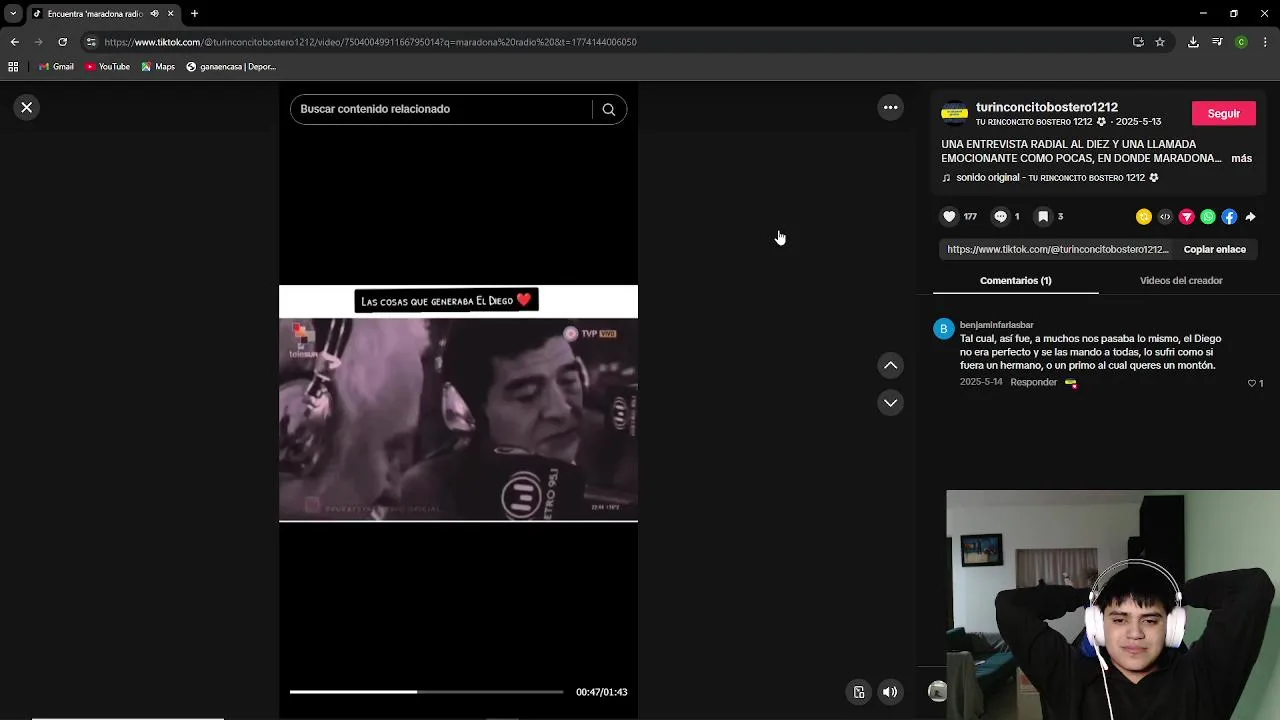1280x720 pixels.
Task: Click the 'Seguir' follow button
Action: (x=1223, y=113)
